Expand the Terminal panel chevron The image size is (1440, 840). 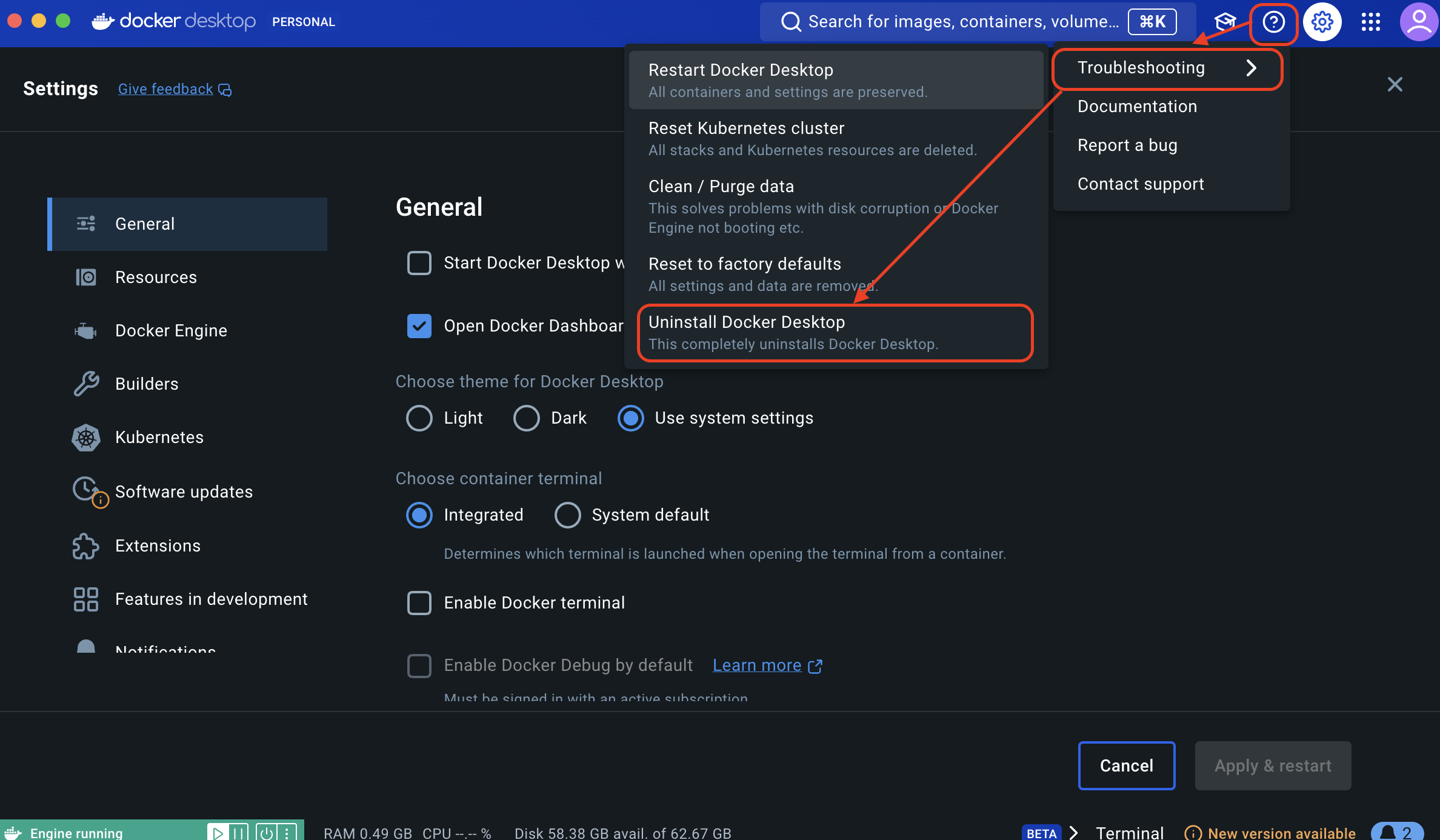click(1074, 832)
